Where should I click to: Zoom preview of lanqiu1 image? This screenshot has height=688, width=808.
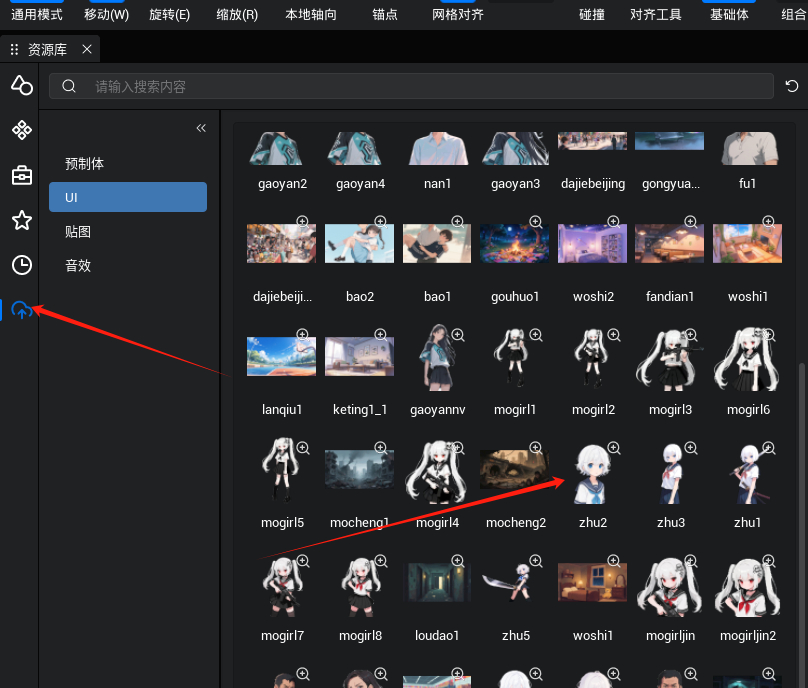[303, 334]
